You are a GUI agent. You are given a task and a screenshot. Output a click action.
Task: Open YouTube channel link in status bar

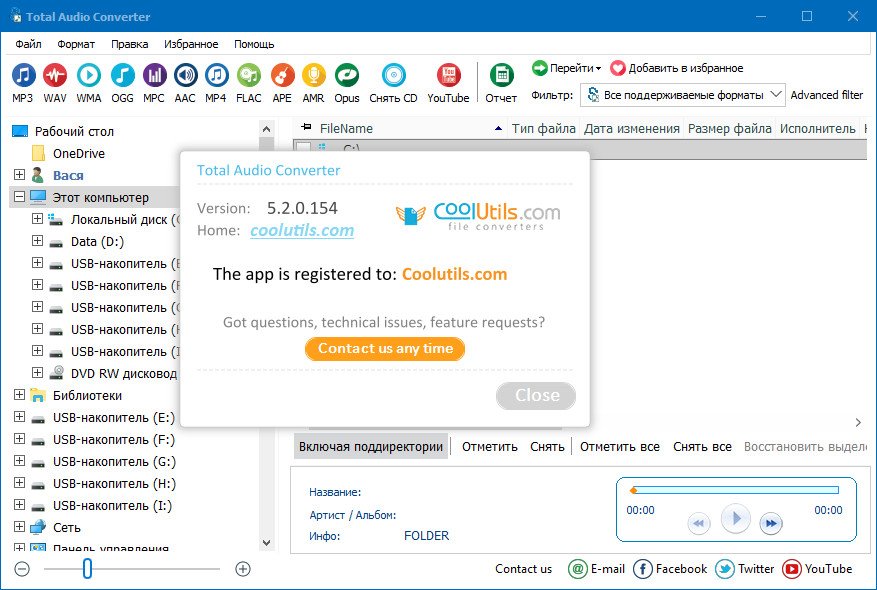[817, 569]
